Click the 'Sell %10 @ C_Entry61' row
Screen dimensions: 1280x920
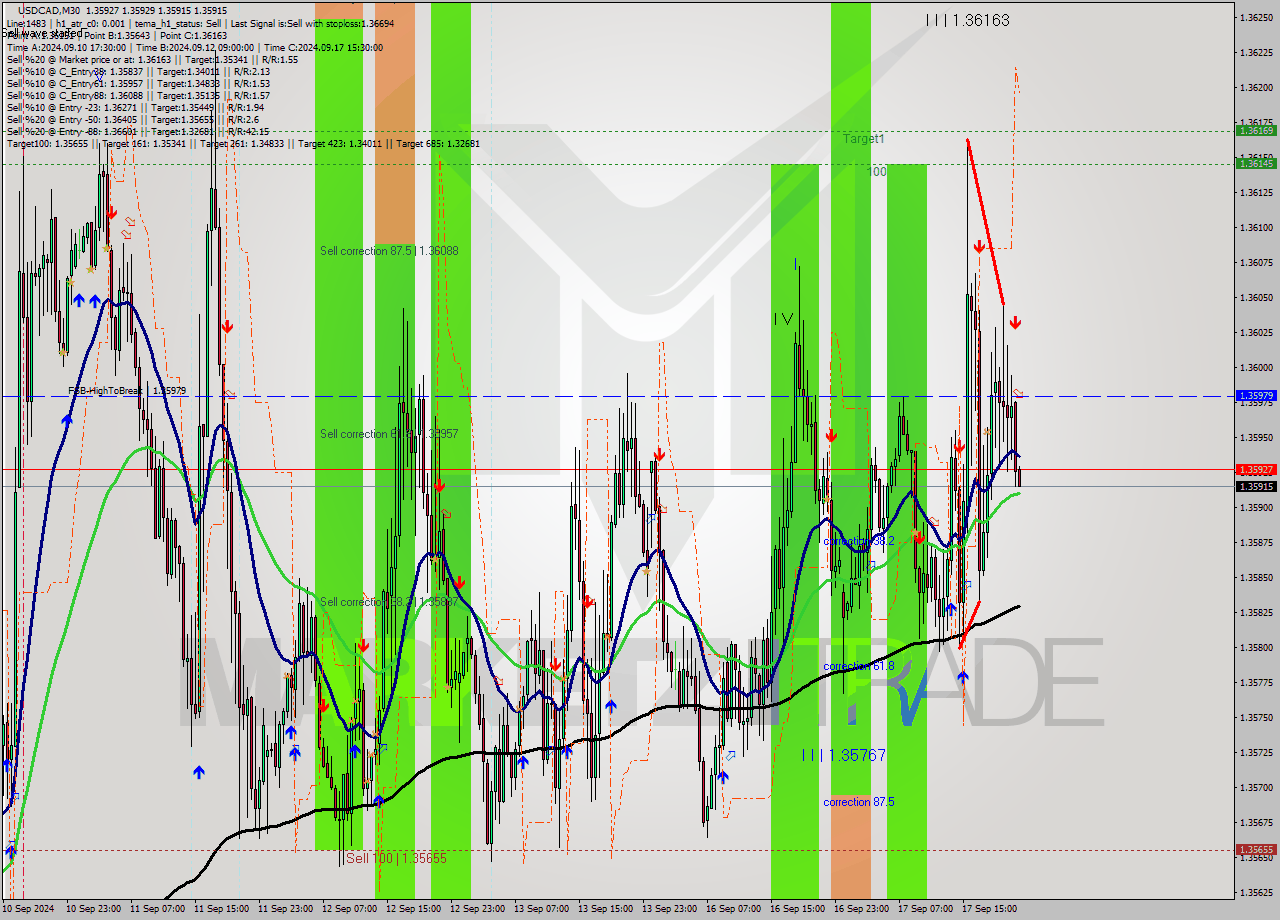coord(138,83)
